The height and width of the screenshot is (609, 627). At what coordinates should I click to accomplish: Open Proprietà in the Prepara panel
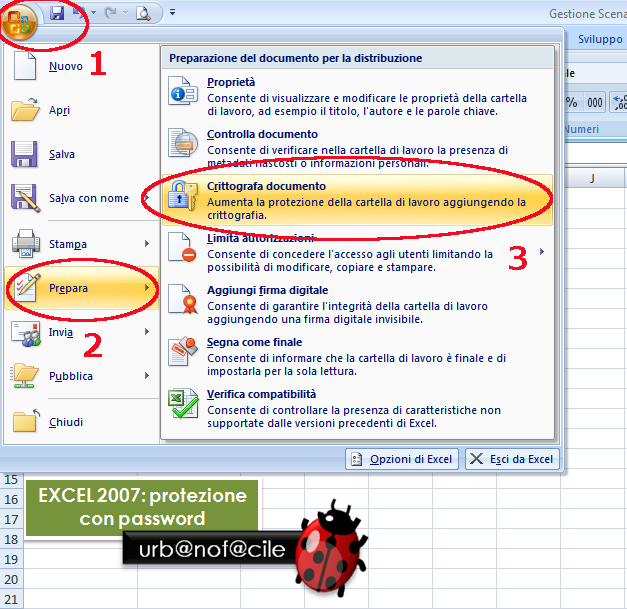point(357,96)
